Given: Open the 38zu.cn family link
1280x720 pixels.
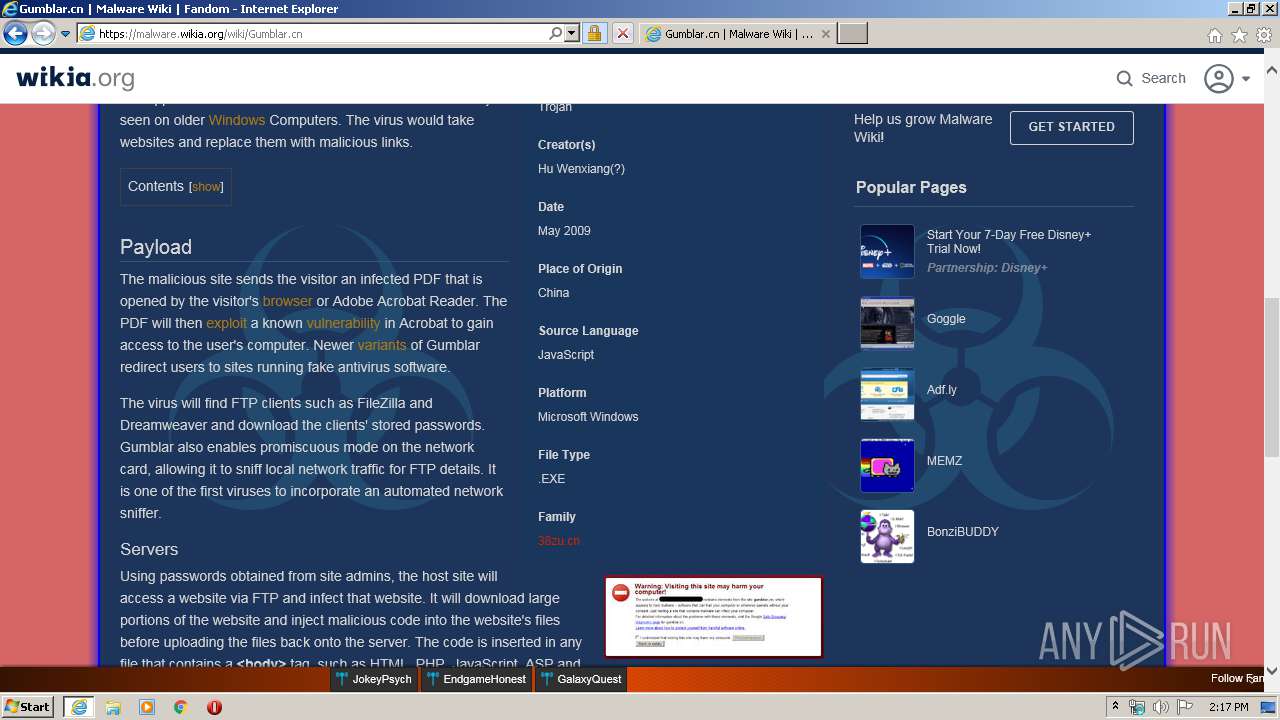Looking at the screenshot, I should [559, 541].
